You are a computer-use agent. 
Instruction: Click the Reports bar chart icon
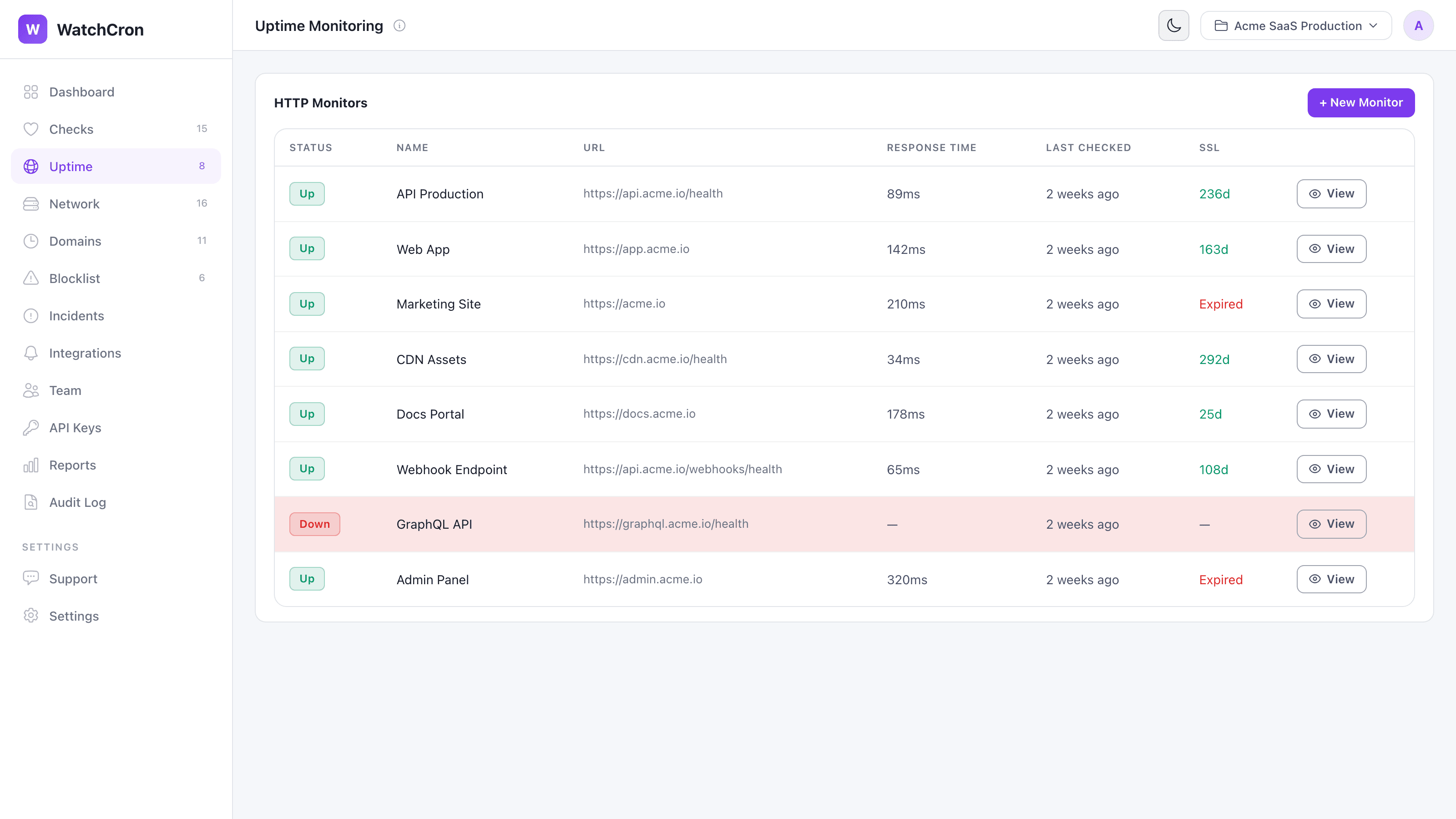(x=30, y=465)
